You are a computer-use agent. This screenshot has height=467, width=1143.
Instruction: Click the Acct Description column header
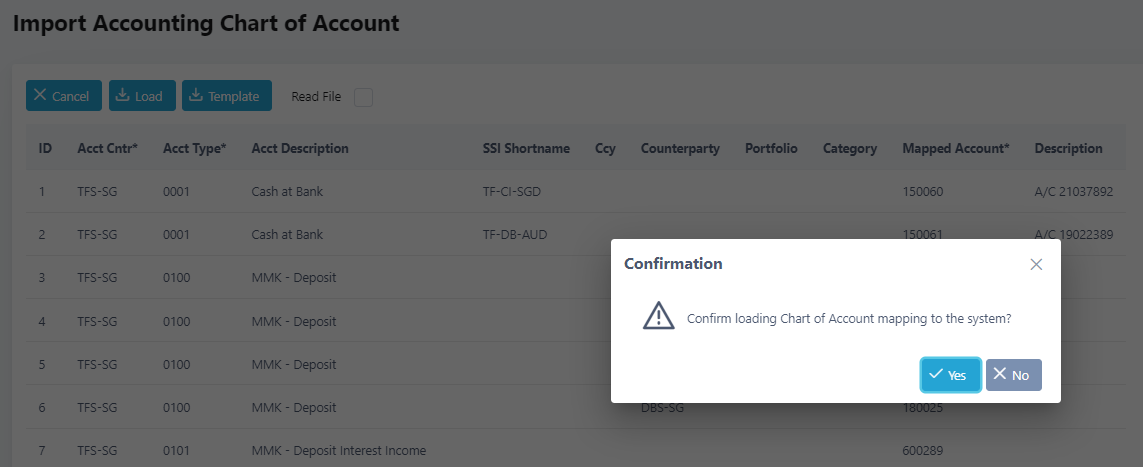[300, 149]
